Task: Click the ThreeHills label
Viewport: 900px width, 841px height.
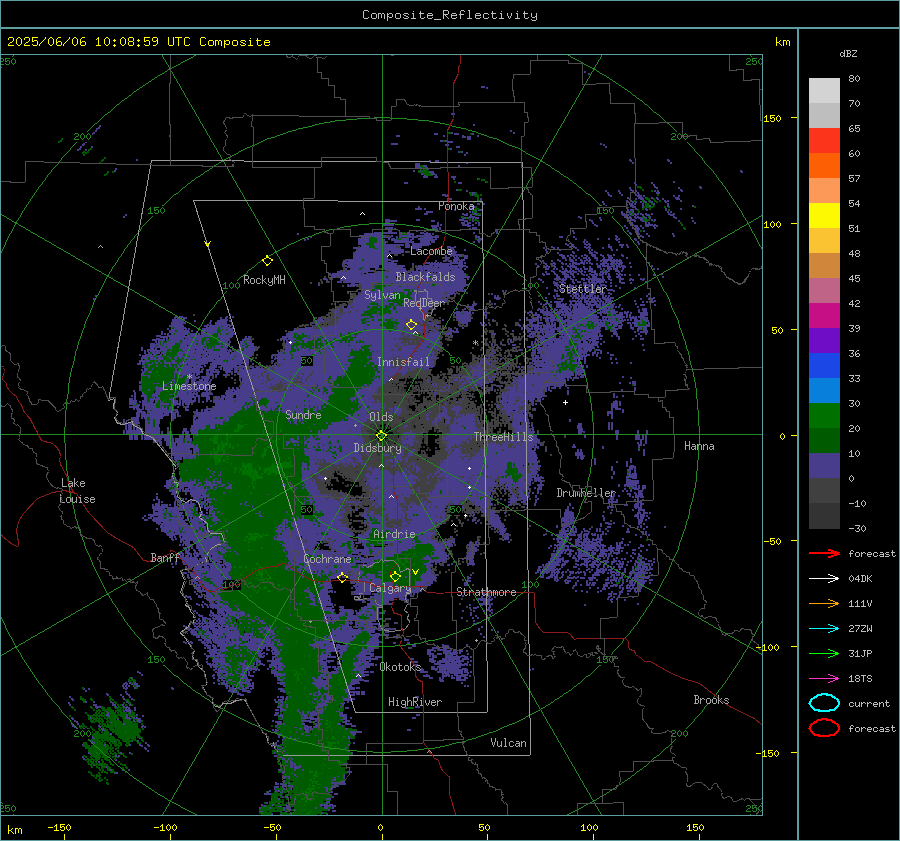Action: pyautogui.click(x=503, y=437)
